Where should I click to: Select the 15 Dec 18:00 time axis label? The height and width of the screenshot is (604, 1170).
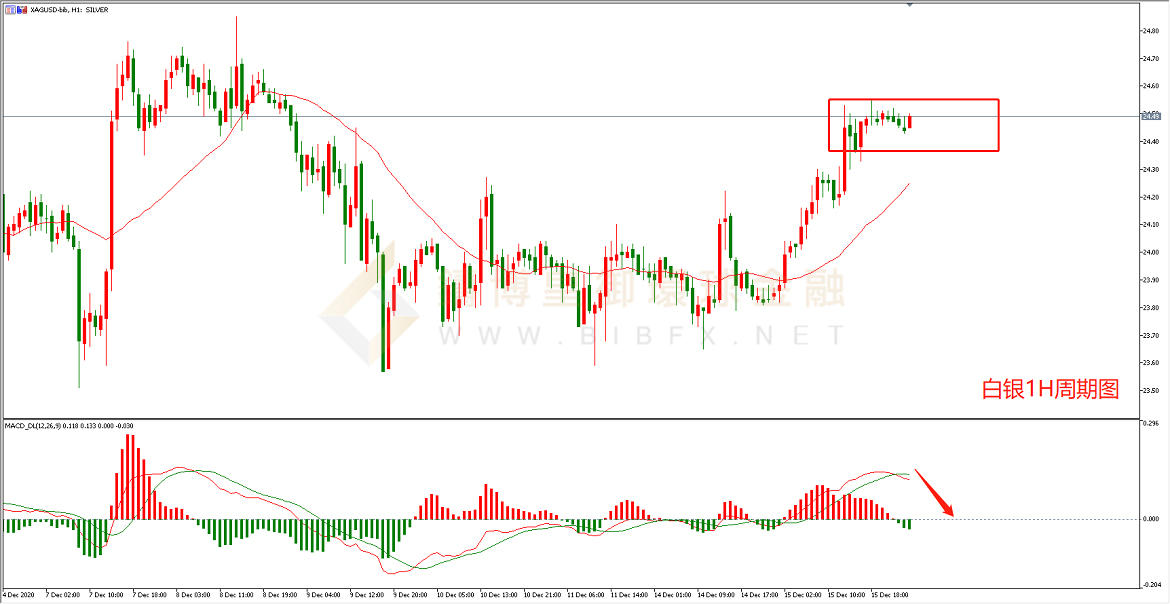(x=891, y=594)
